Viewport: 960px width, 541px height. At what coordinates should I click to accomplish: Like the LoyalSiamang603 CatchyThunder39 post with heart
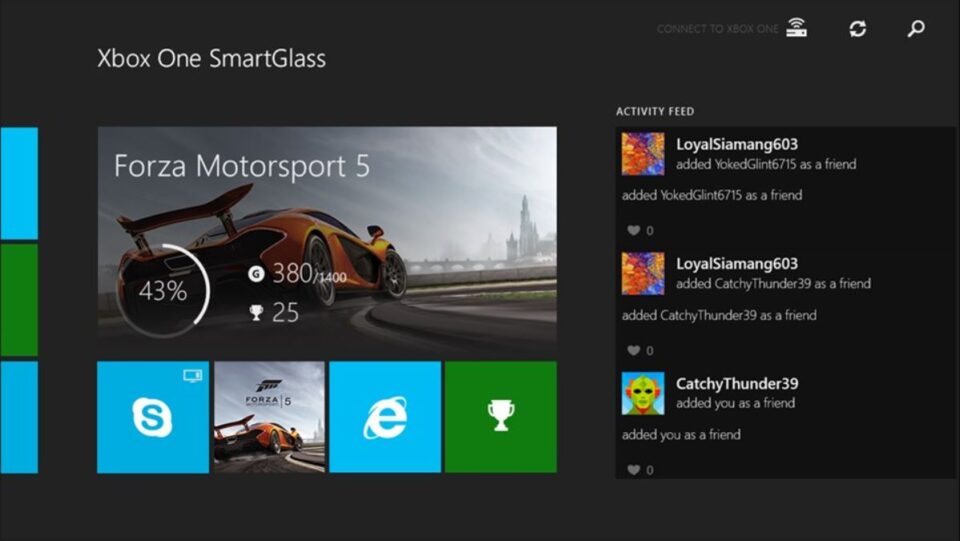(633, 350)
